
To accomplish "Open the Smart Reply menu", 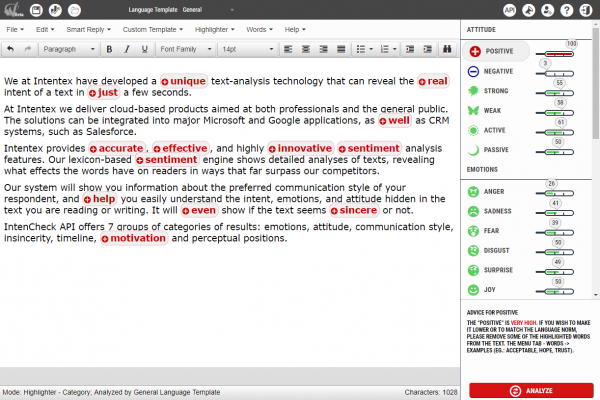I will (88, 29).
